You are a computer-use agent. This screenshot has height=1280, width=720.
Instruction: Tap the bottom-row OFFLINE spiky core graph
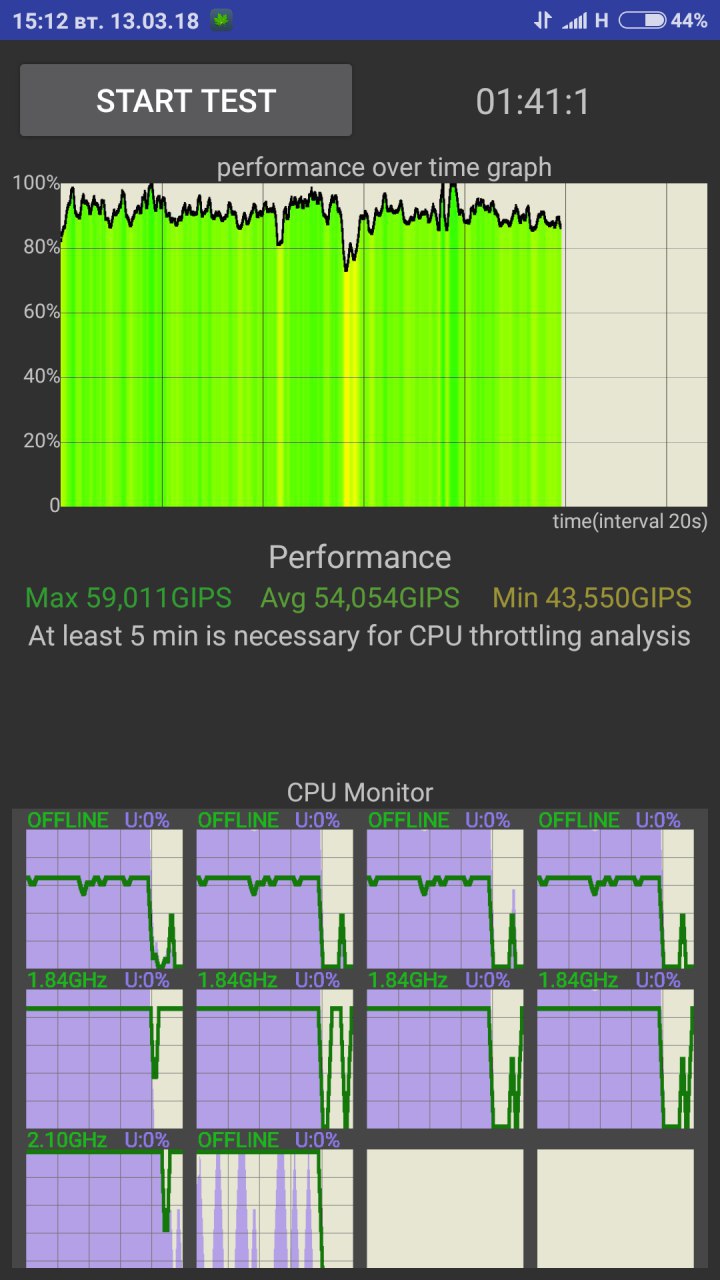[x=275, y=1207]
